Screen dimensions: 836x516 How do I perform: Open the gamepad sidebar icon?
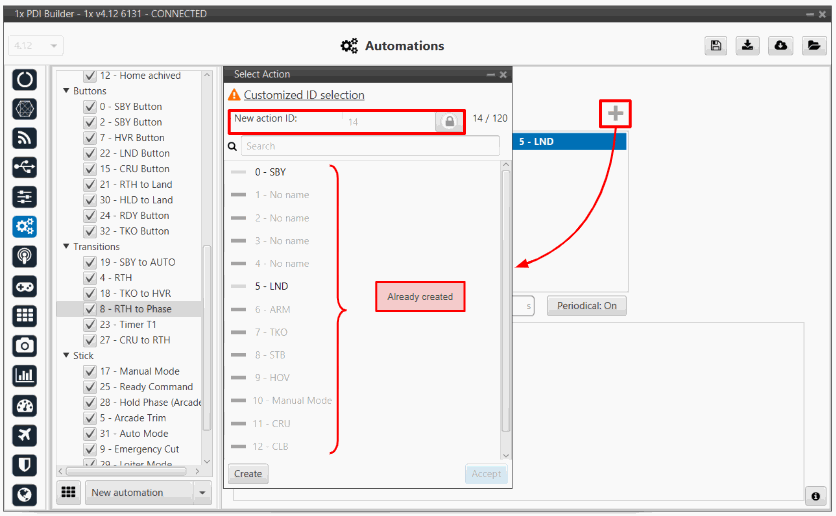pos(25,286)
